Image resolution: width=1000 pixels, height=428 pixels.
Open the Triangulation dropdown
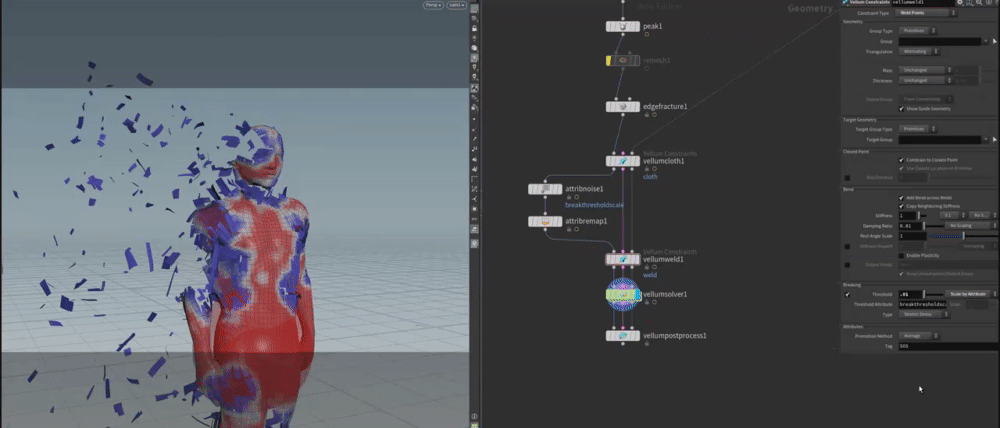[x=919, y=51]
